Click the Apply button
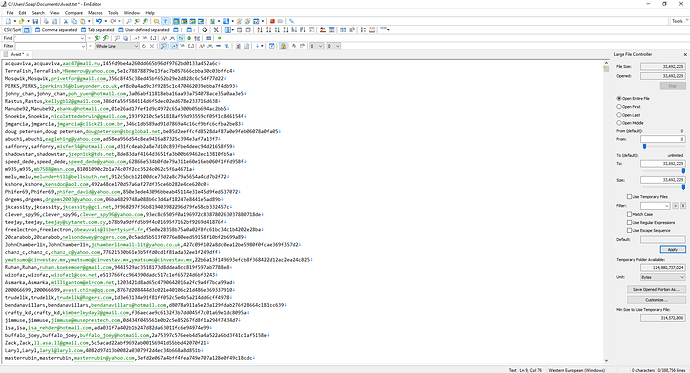This screenshot has width=690, height=373. (672, 249)
